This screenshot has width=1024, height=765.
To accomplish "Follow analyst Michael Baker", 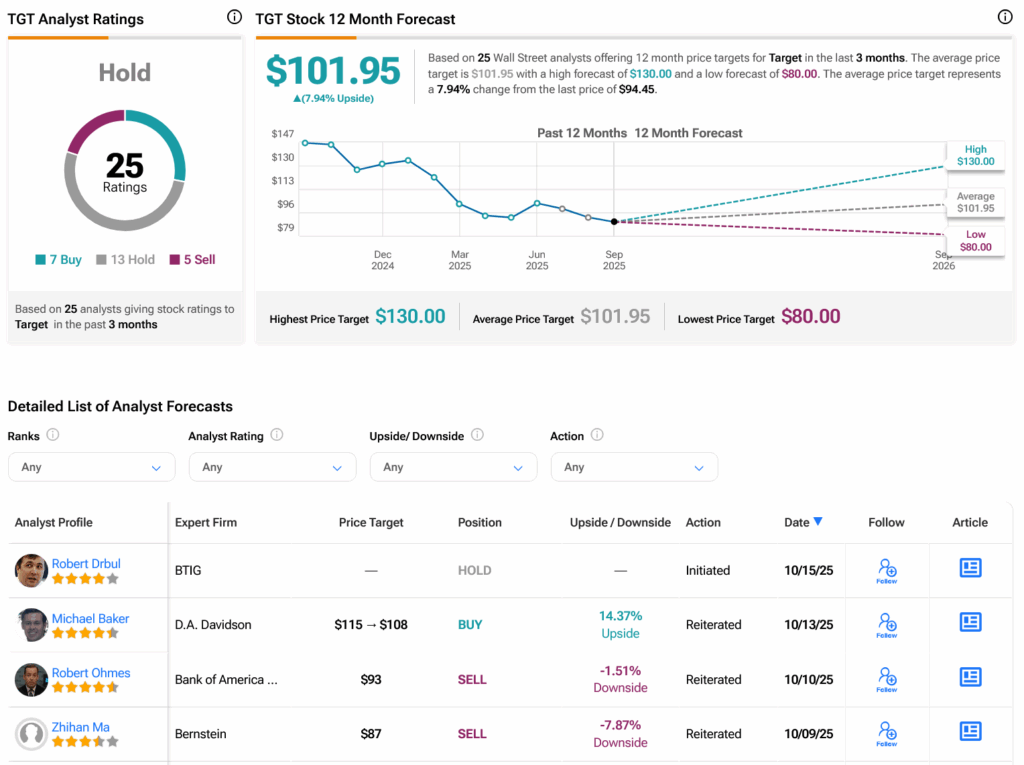I will point(887,624).
